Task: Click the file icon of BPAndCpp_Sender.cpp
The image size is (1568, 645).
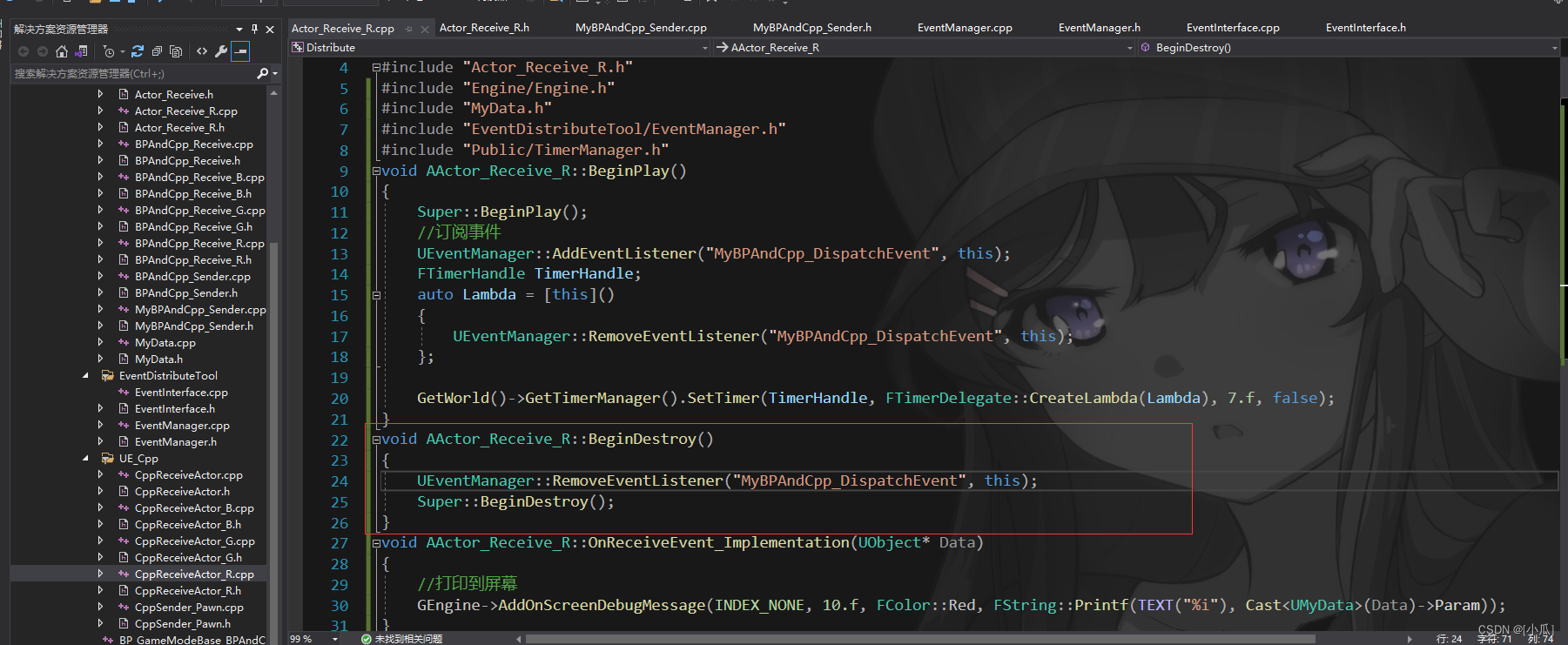Action: click(x=124, y=277)
